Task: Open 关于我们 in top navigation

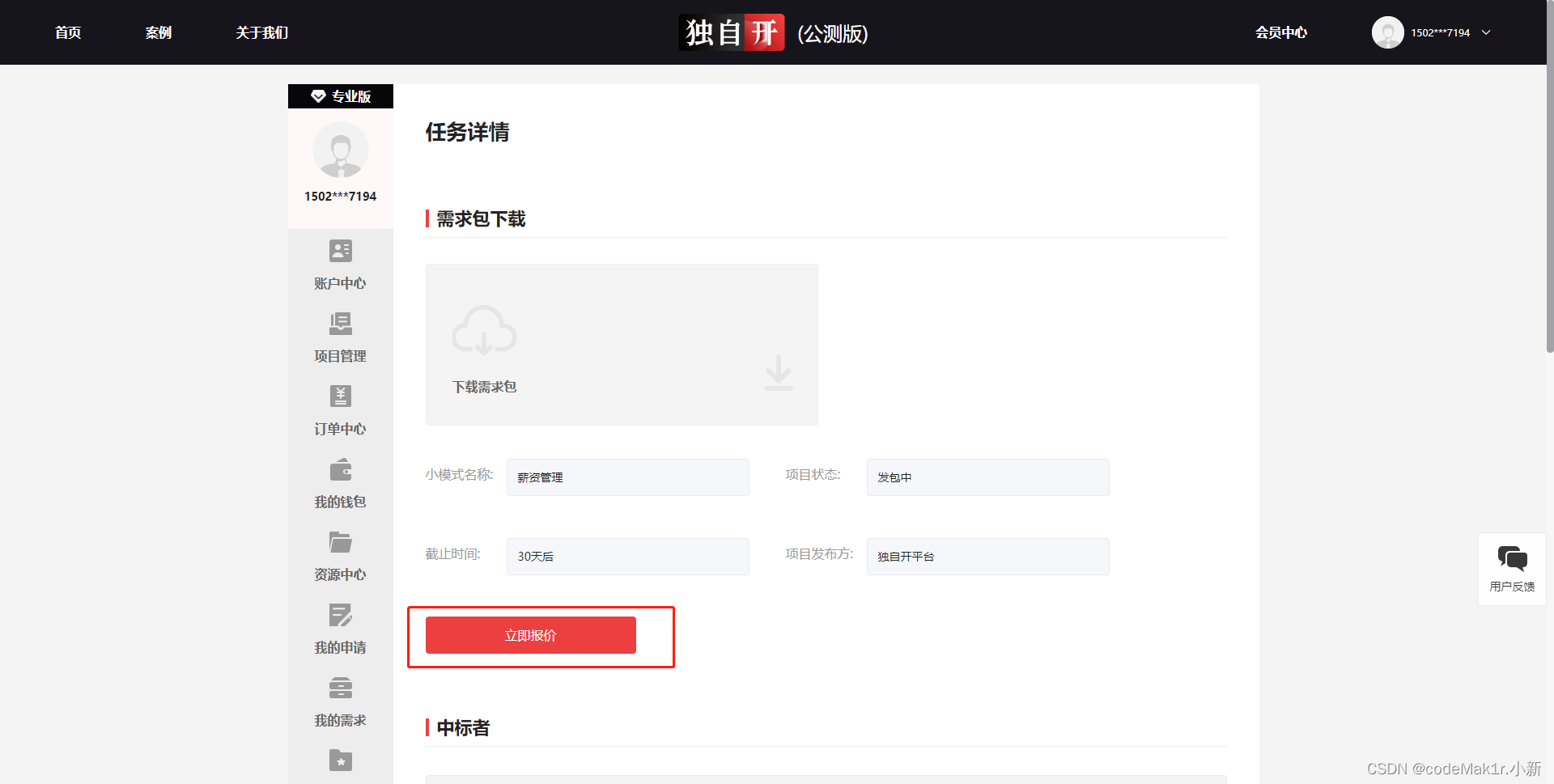Action: click(262, 32)
